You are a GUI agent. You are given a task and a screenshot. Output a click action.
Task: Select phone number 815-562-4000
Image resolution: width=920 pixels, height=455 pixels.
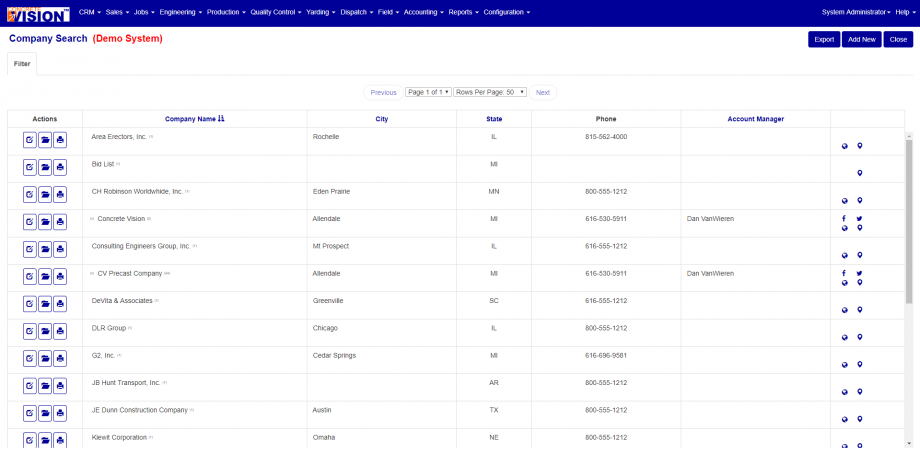606,136
